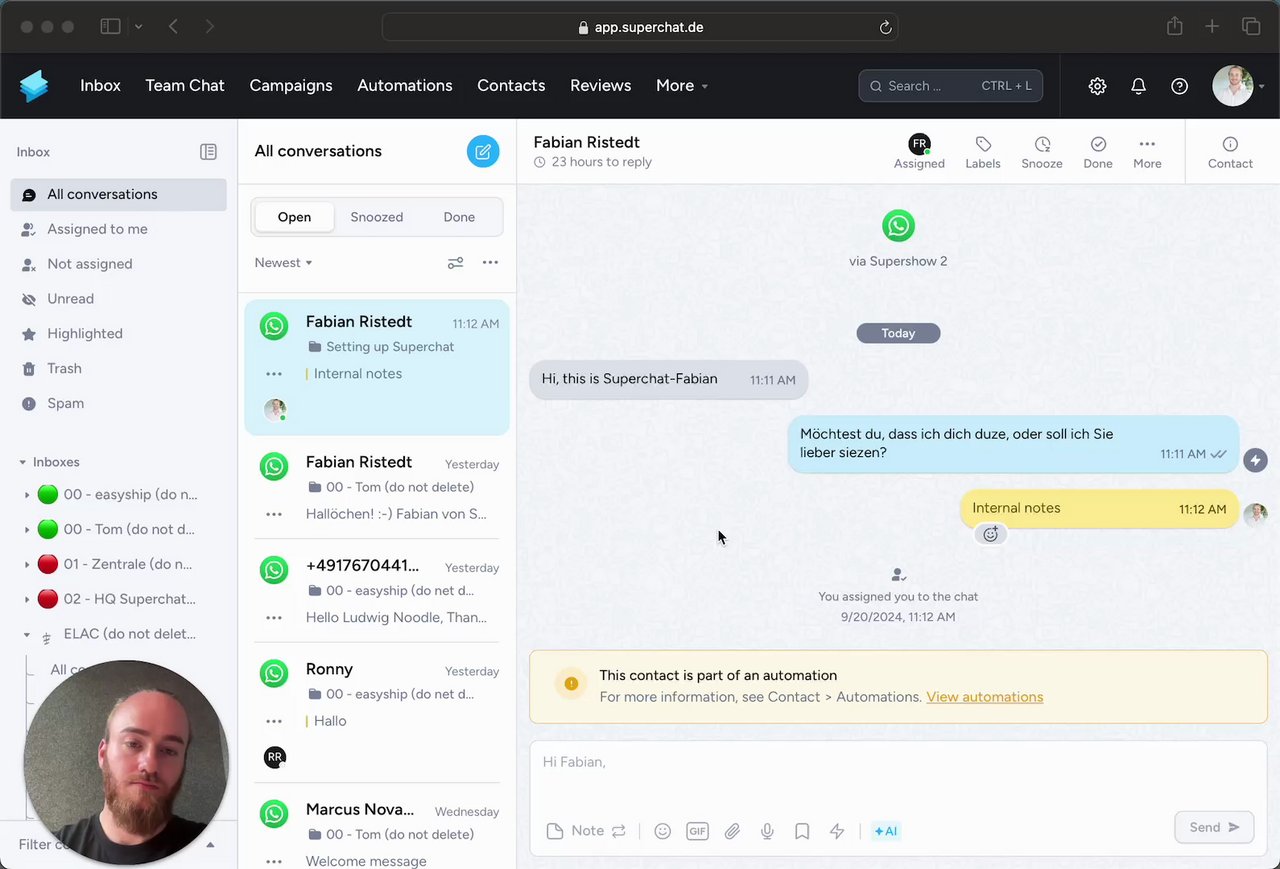
Task: Add emoji reaction to Internal notes
Action: click(x=991, y=534)
